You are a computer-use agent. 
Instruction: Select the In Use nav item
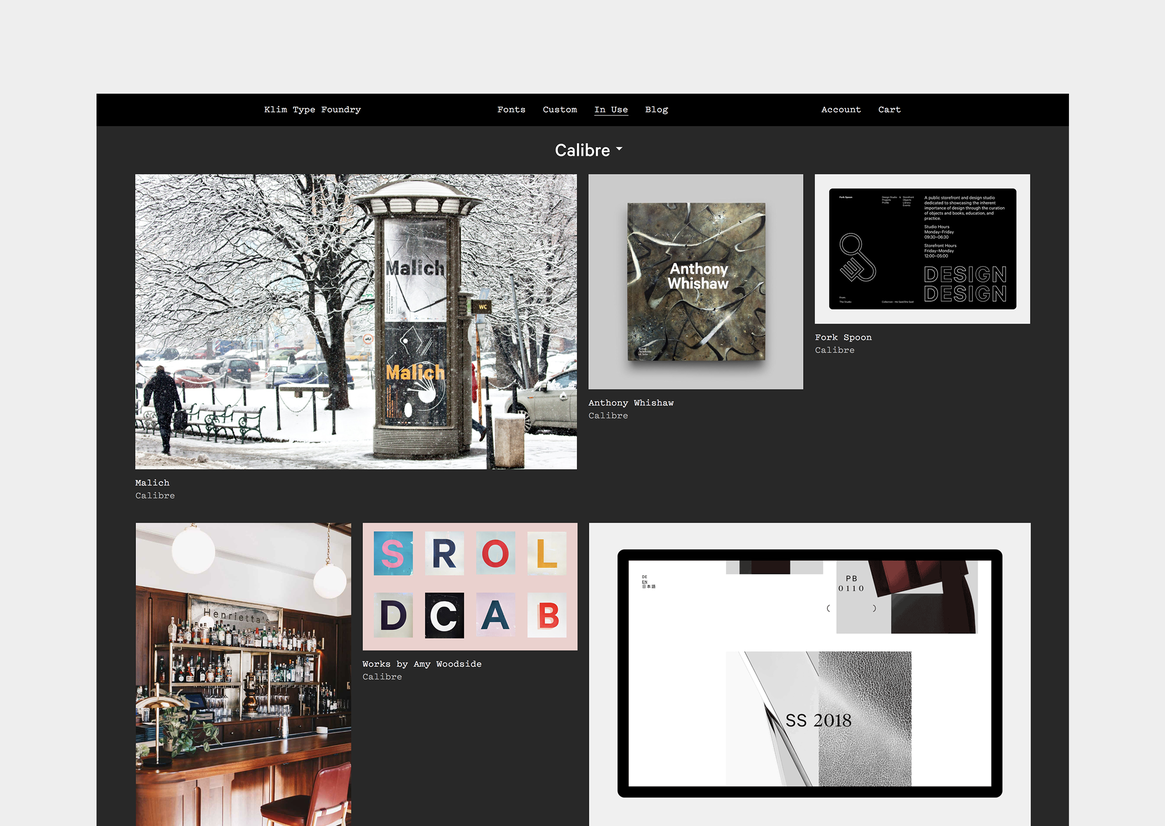tap(611, 109)
